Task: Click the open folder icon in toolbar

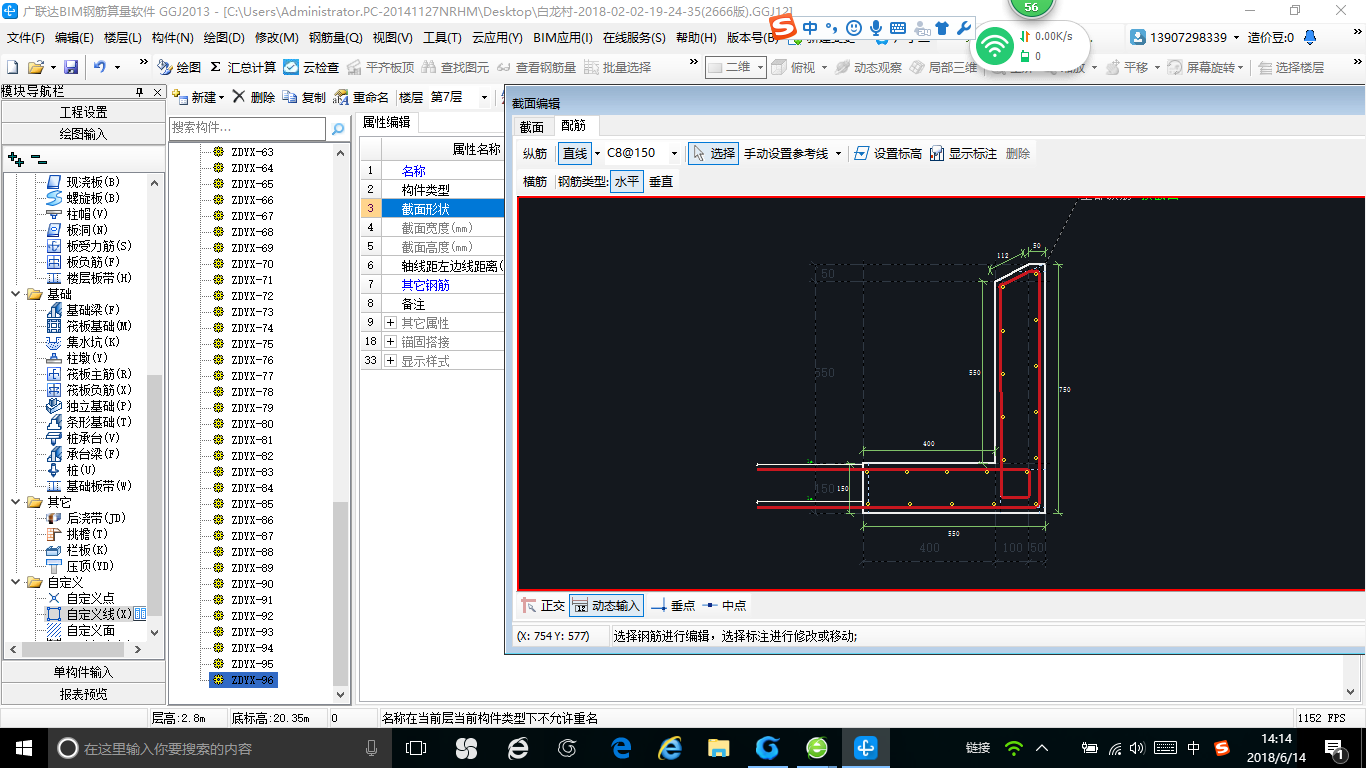Action: (x=35, y=67)
